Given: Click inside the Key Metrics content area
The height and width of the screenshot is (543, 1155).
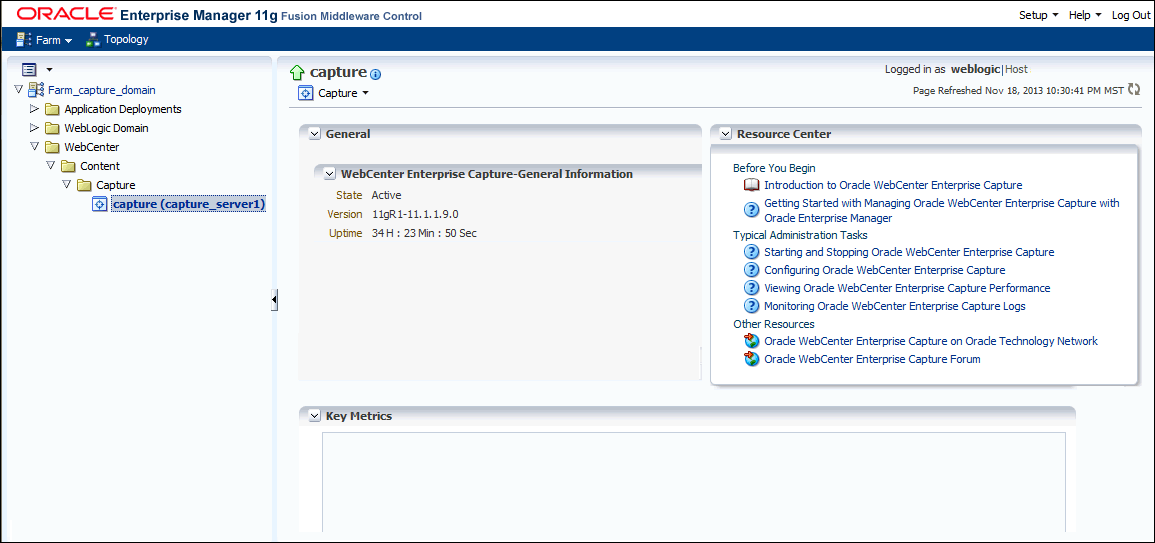Looking at the screenshot, I should tap(694, 481).
